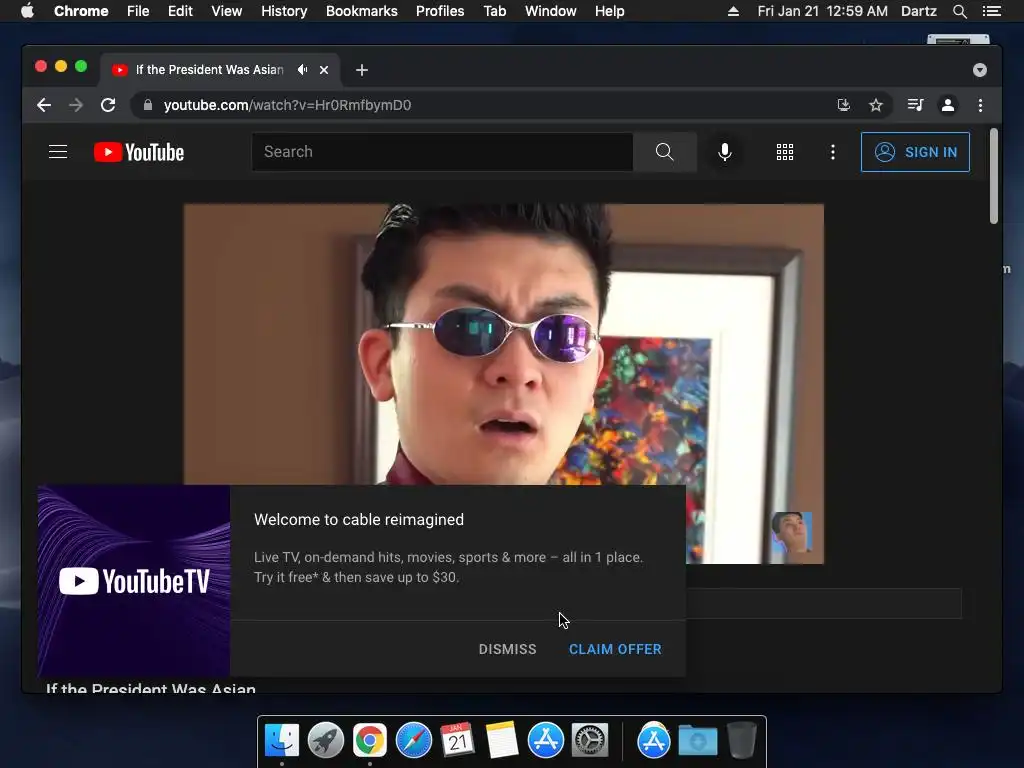Open the View menu

[227, 11]
